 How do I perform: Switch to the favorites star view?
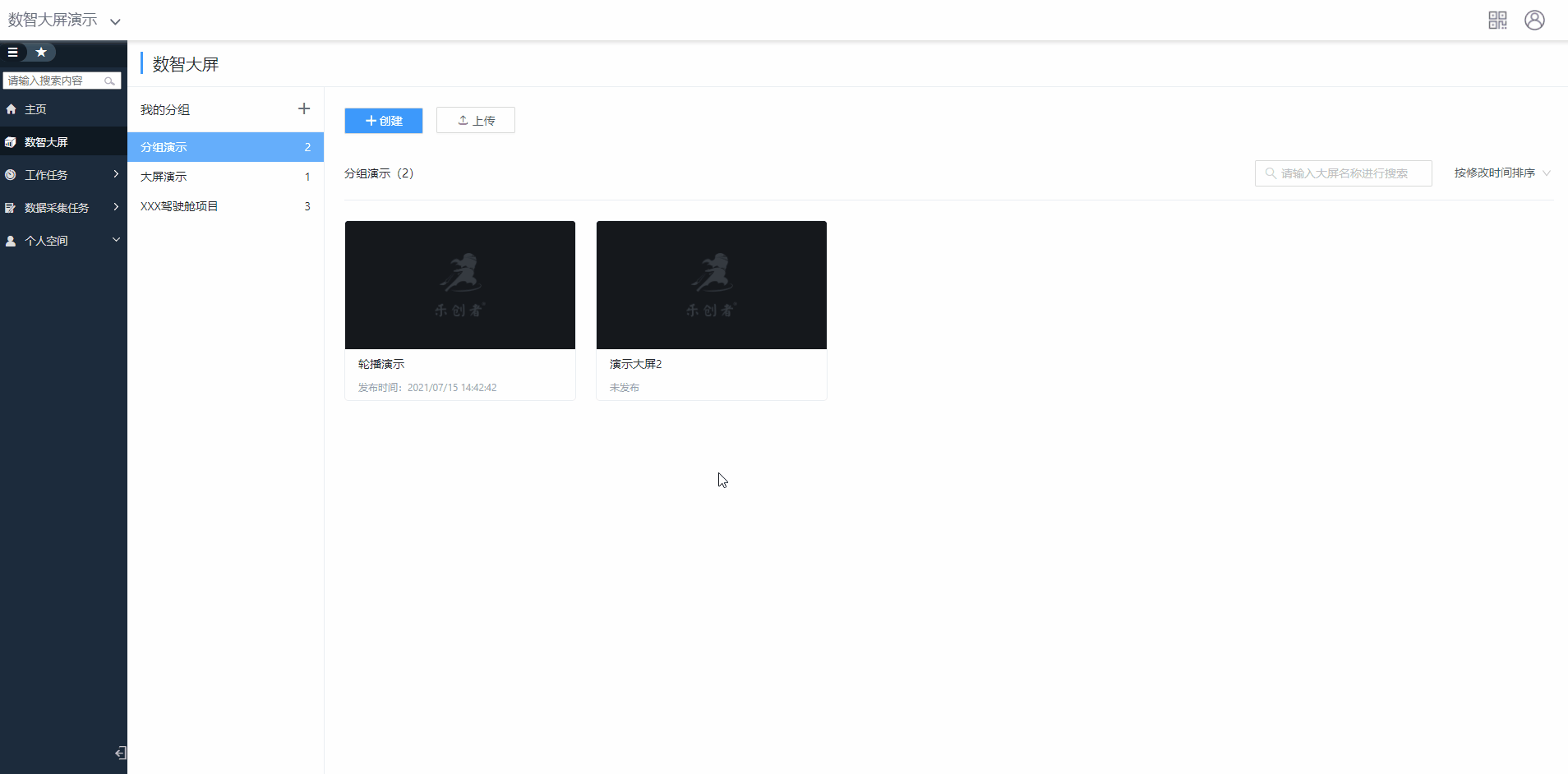pos(41,53)
